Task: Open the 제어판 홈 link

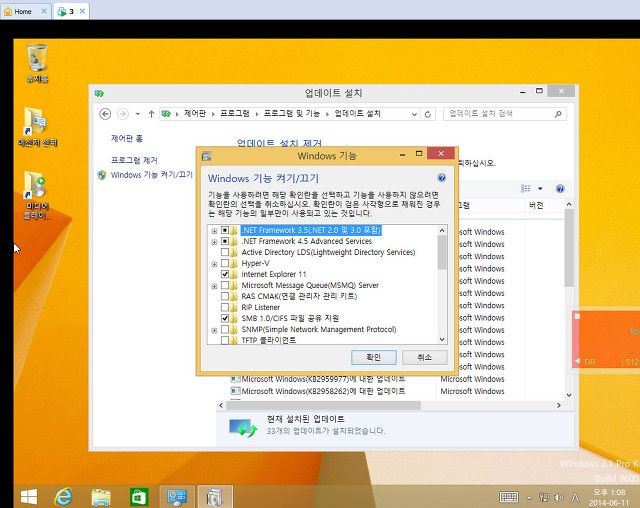Action: 127,139
